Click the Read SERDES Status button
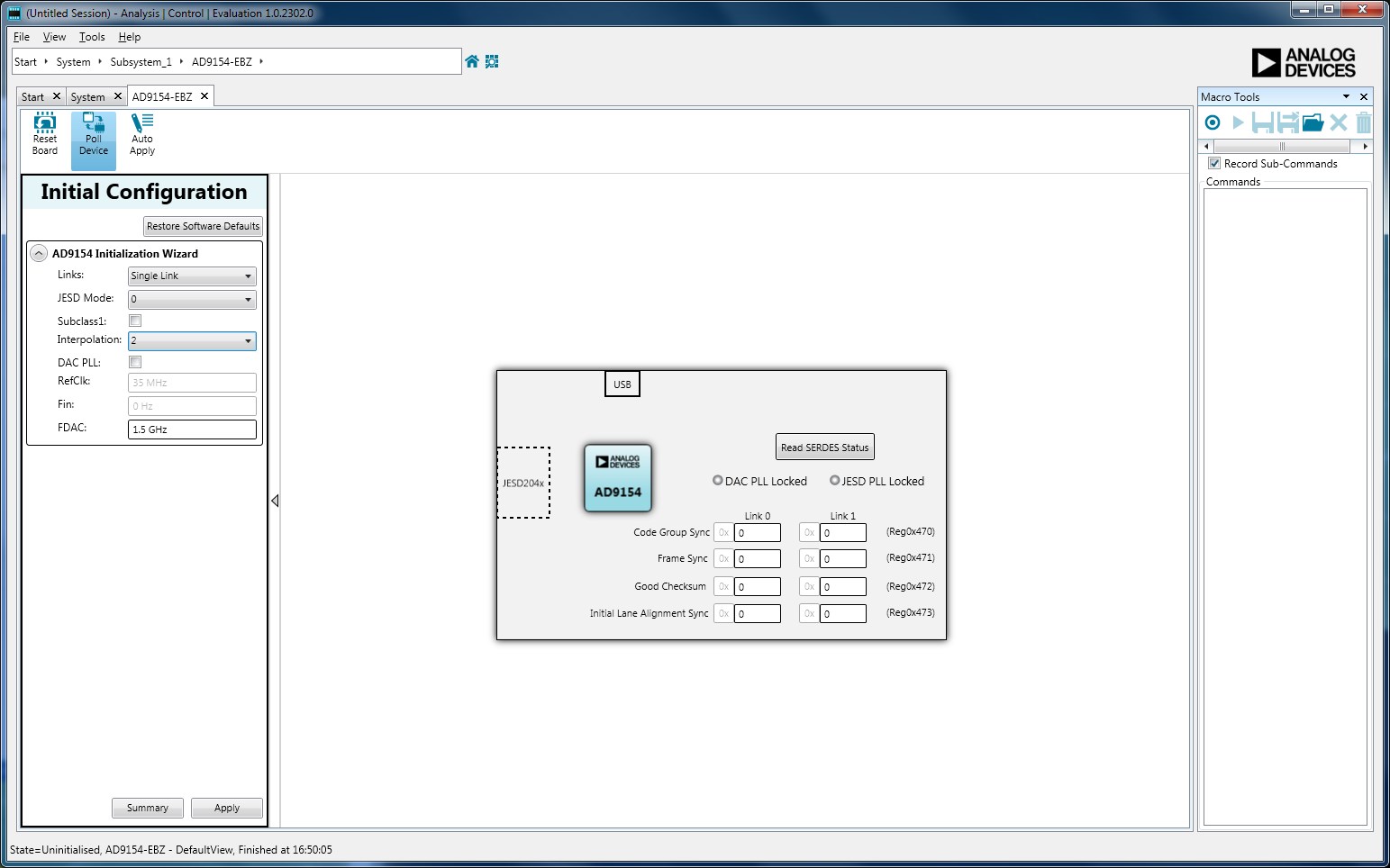This screenshot has height=868, width=1390. tap(824, 448)
